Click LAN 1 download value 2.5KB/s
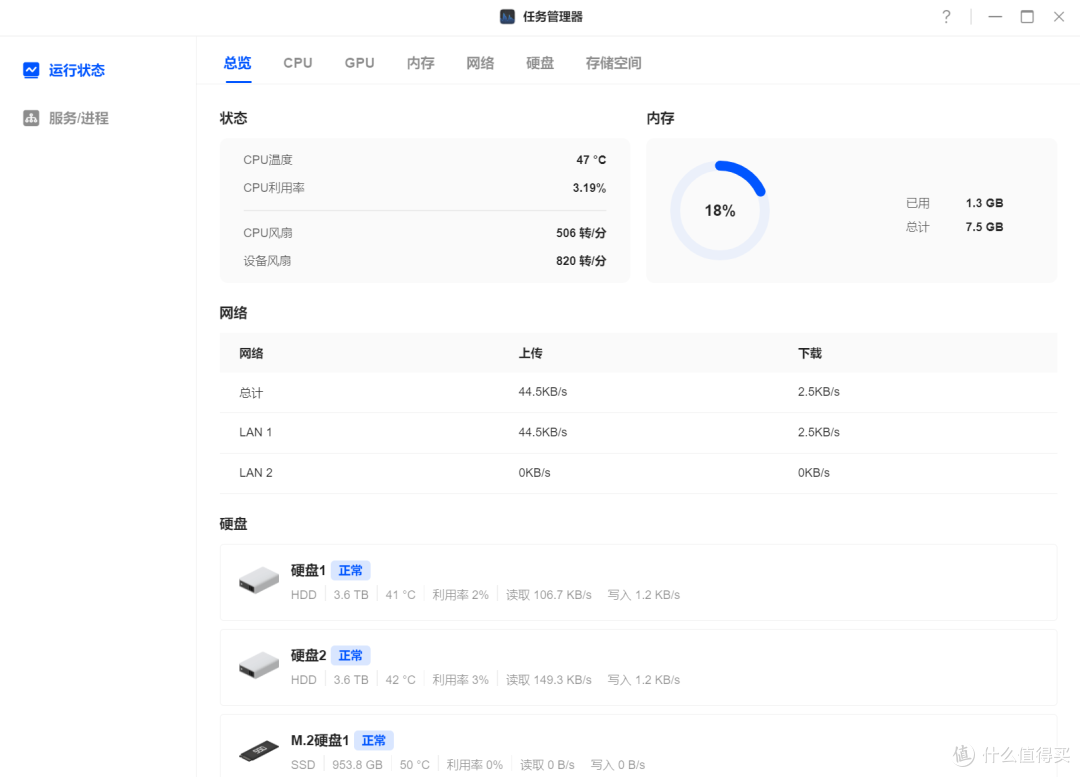 [818, 433]
